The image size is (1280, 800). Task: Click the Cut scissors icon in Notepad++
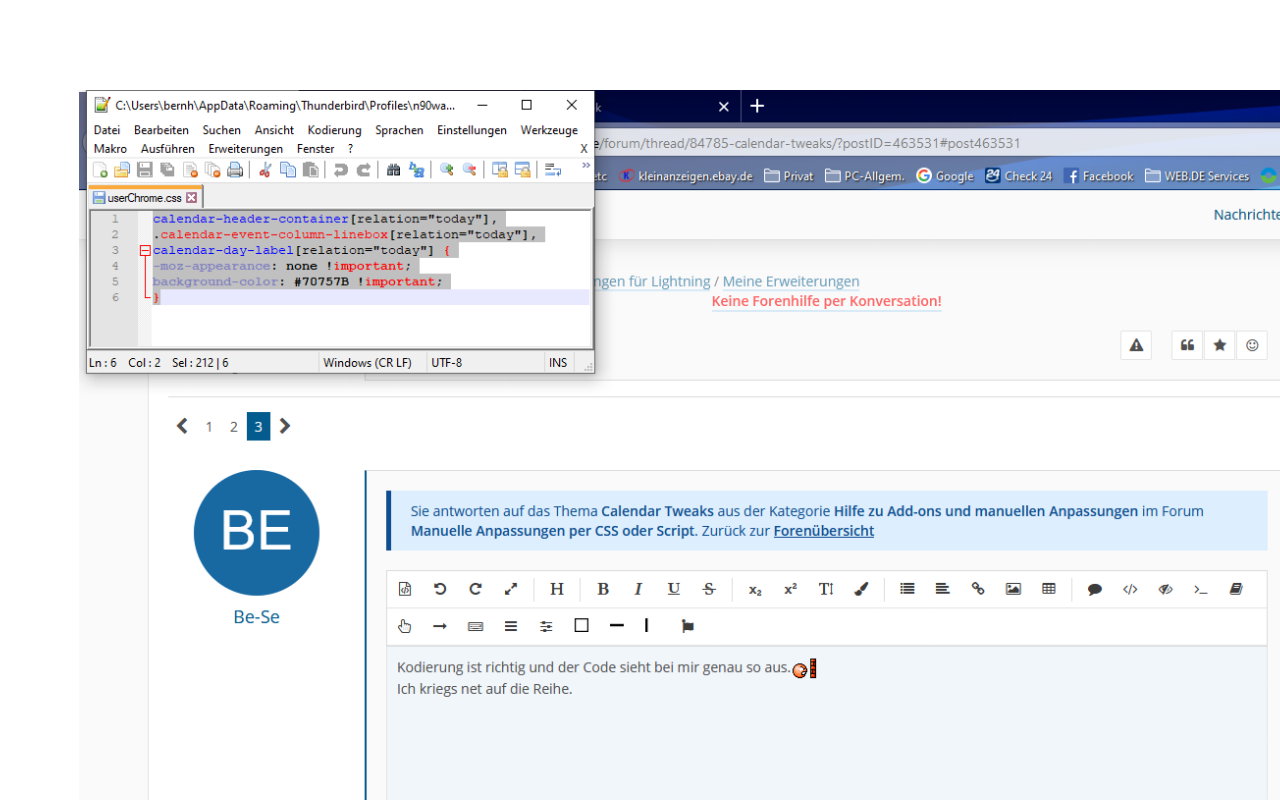point(265,170)
